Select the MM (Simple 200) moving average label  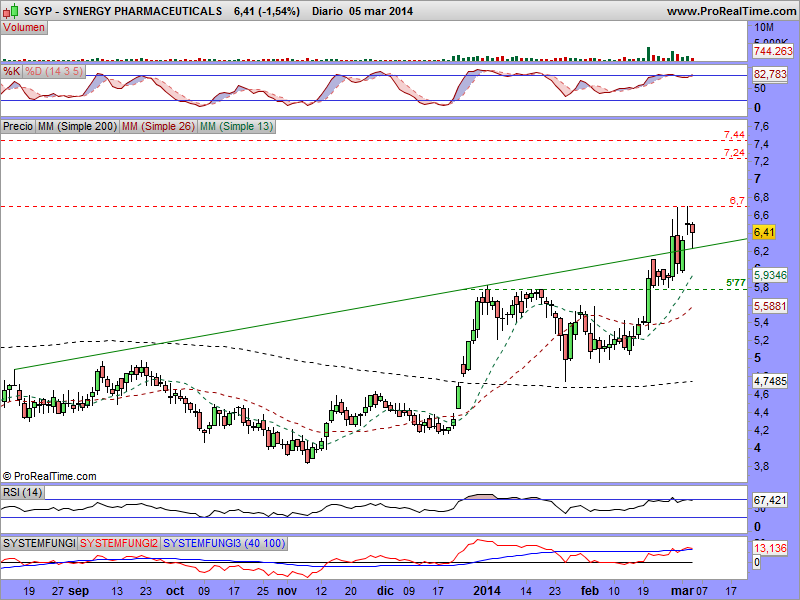78,126
